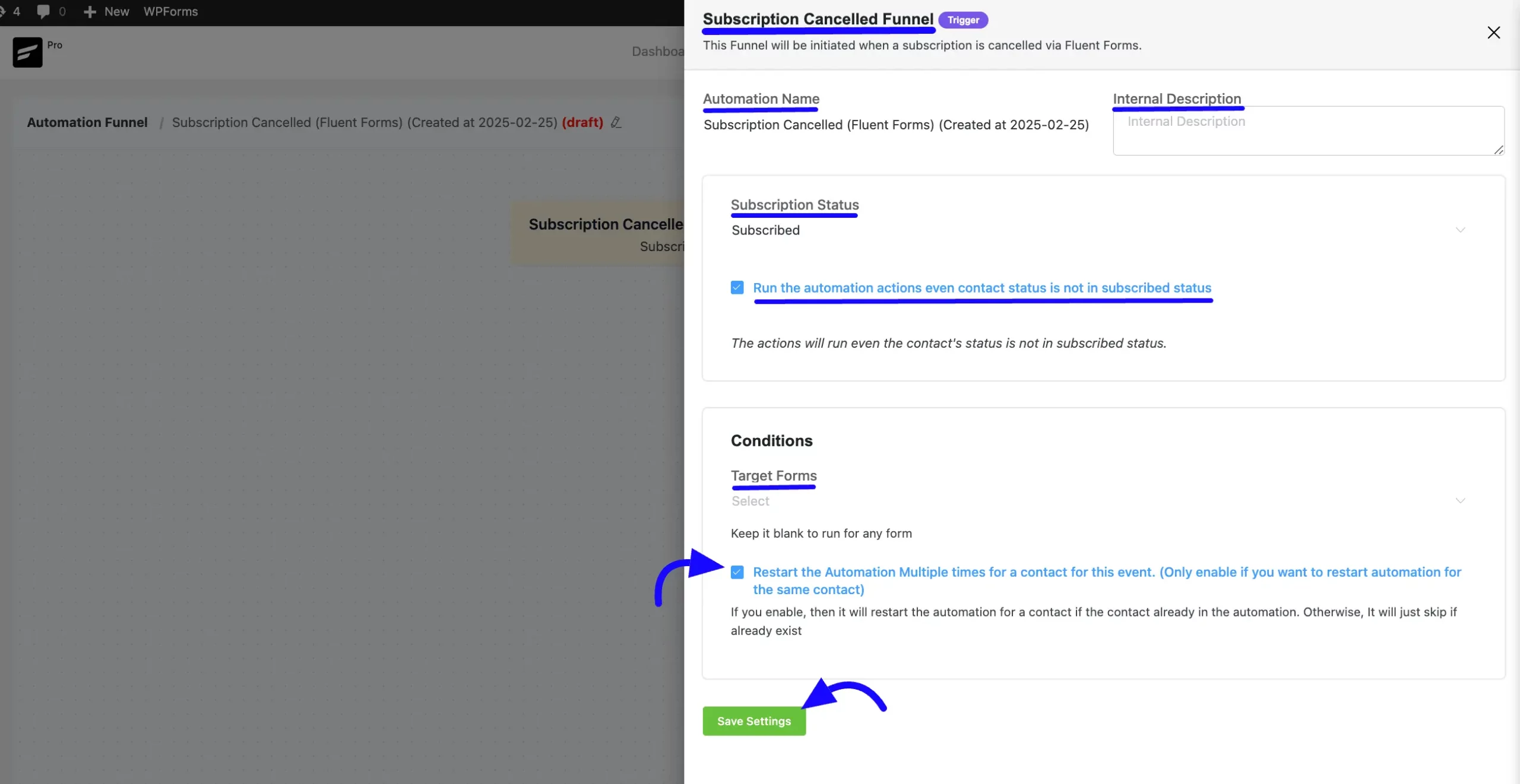
Task: Click the pencil edit icon next to draft
Action: [x=616, y=122]
